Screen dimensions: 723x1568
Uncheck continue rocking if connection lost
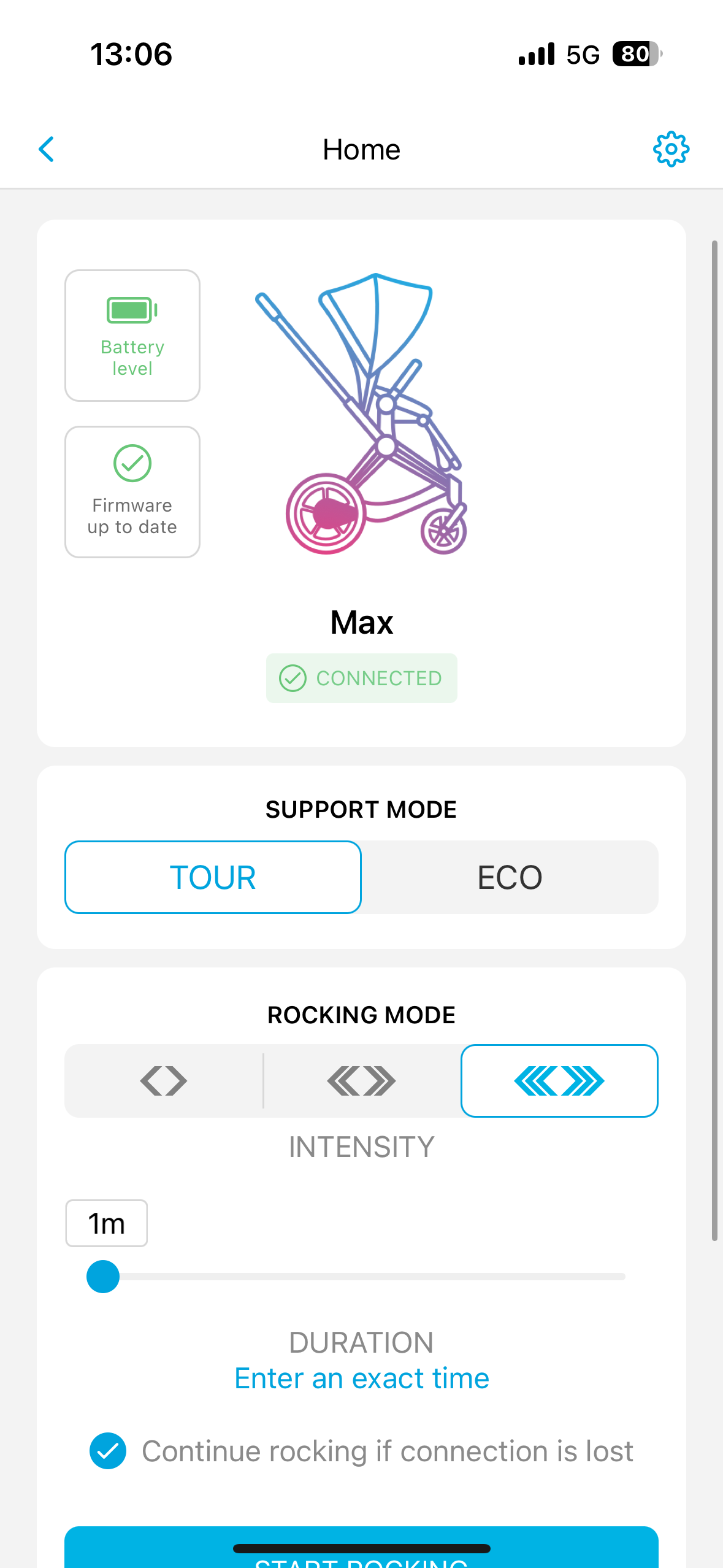[108, 1451]
